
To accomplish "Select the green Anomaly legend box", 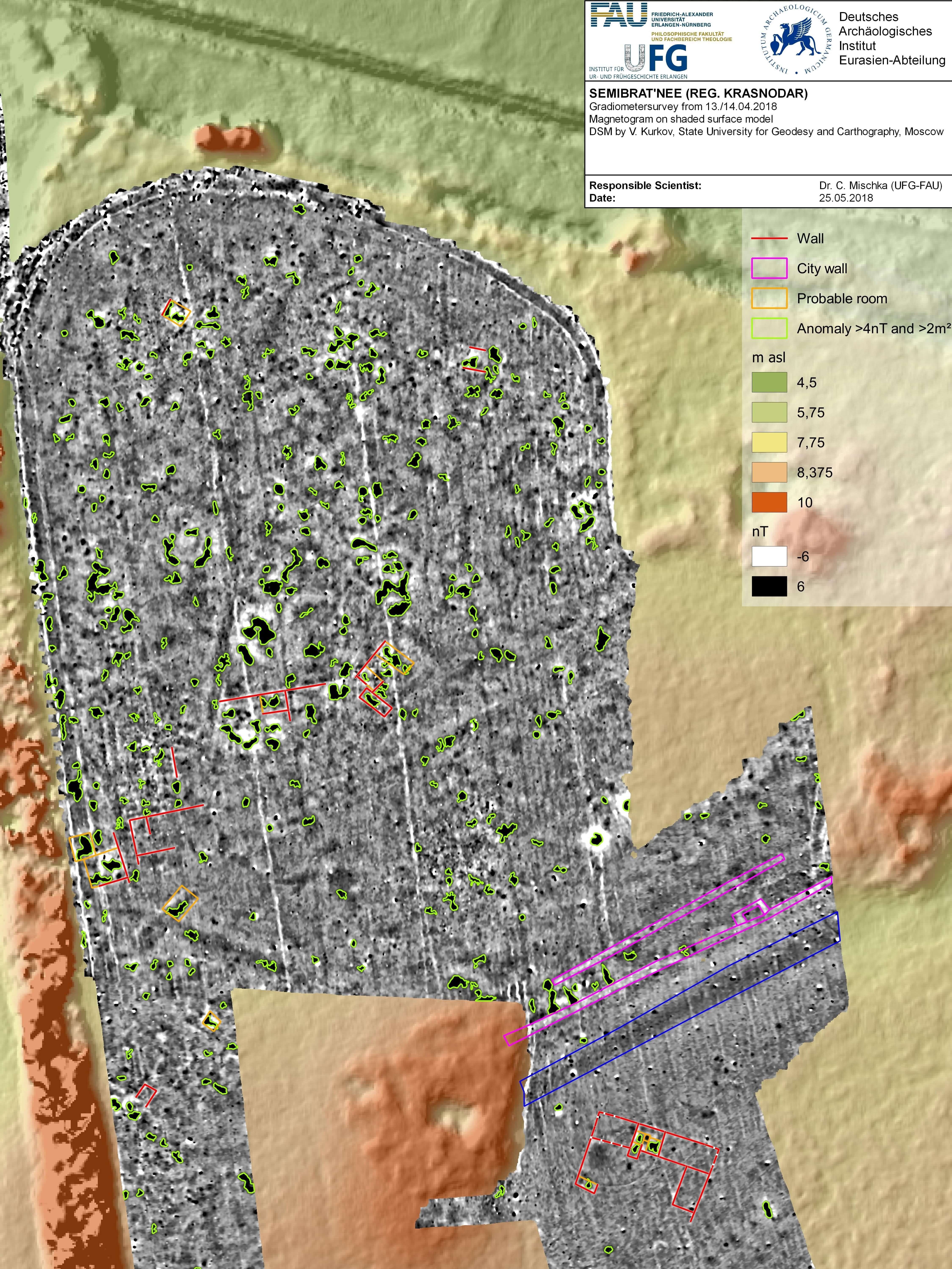I will (769, 328).
